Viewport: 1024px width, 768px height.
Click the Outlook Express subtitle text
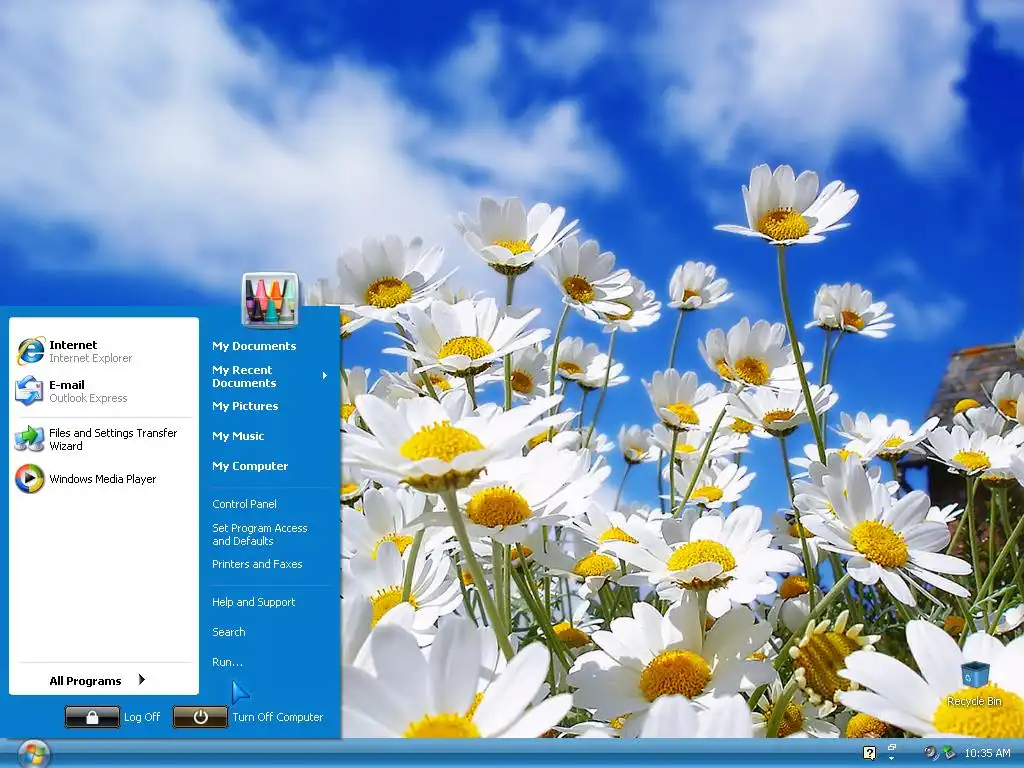pos(88,398)
